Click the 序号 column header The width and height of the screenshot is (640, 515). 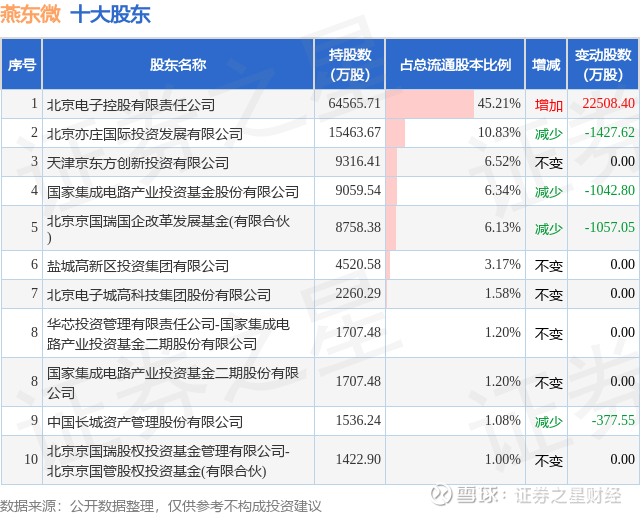click(22, 64)
